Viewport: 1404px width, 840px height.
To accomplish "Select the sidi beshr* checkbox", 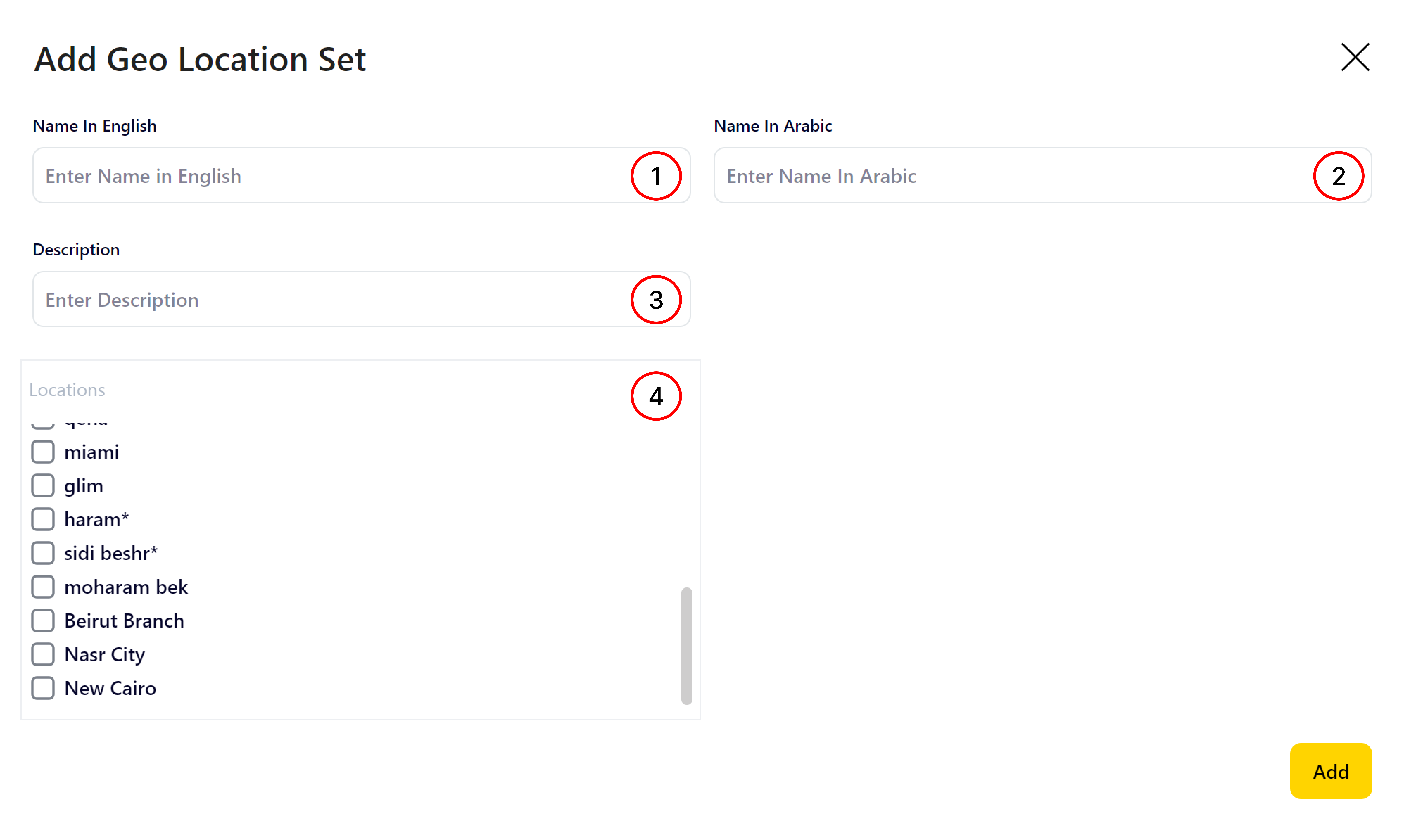I will [43, 553].
